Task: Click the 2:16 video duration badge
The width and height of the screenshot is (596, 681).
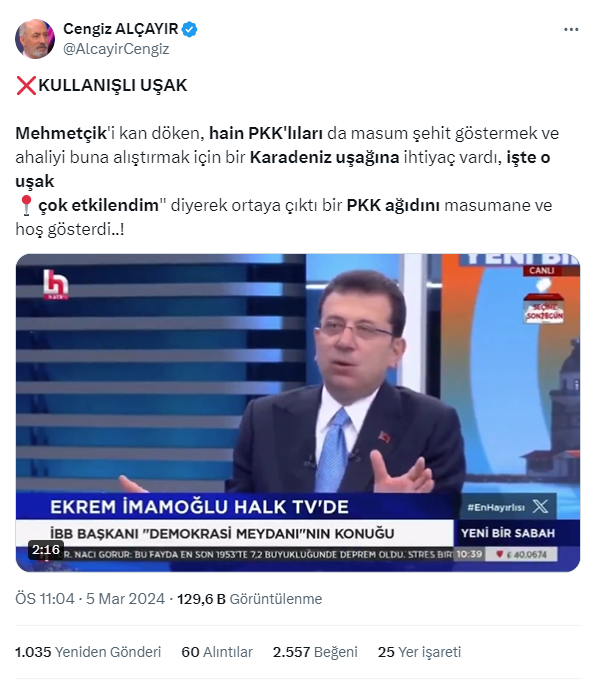Action: click(46, 550)
